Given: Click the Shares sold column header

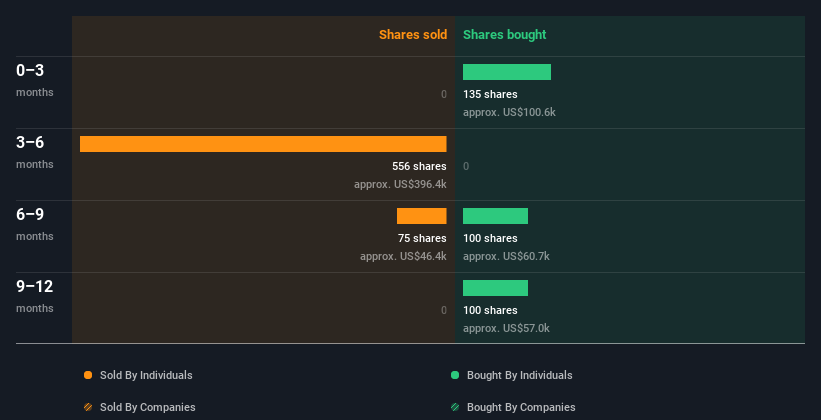Looking at the screenshot, I should point(413,35).
